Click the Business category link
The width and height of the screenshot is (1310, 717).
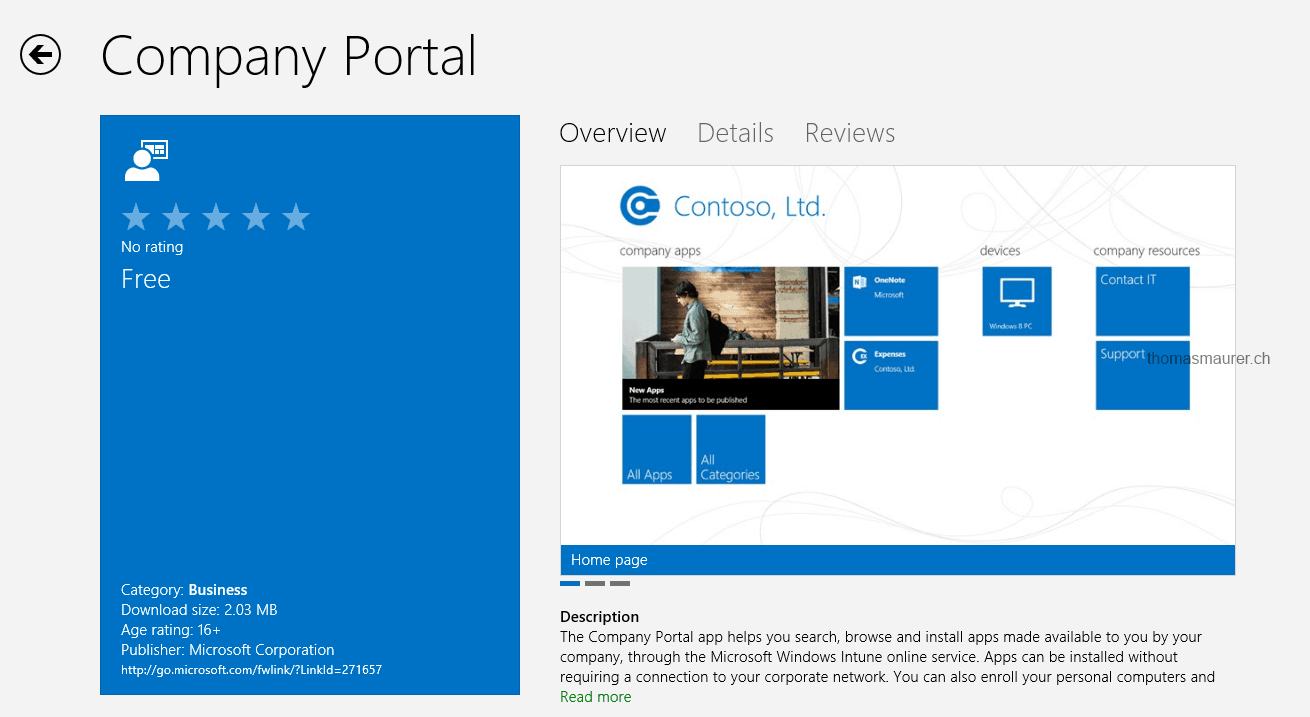click(x=218, y=590)
